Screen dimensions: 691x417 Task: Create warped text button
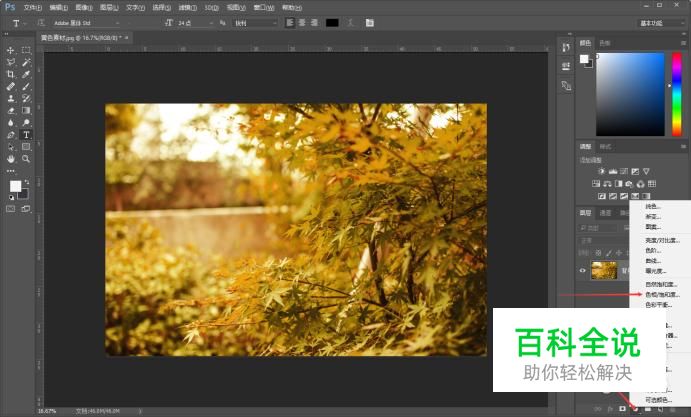tap(350, 23)
